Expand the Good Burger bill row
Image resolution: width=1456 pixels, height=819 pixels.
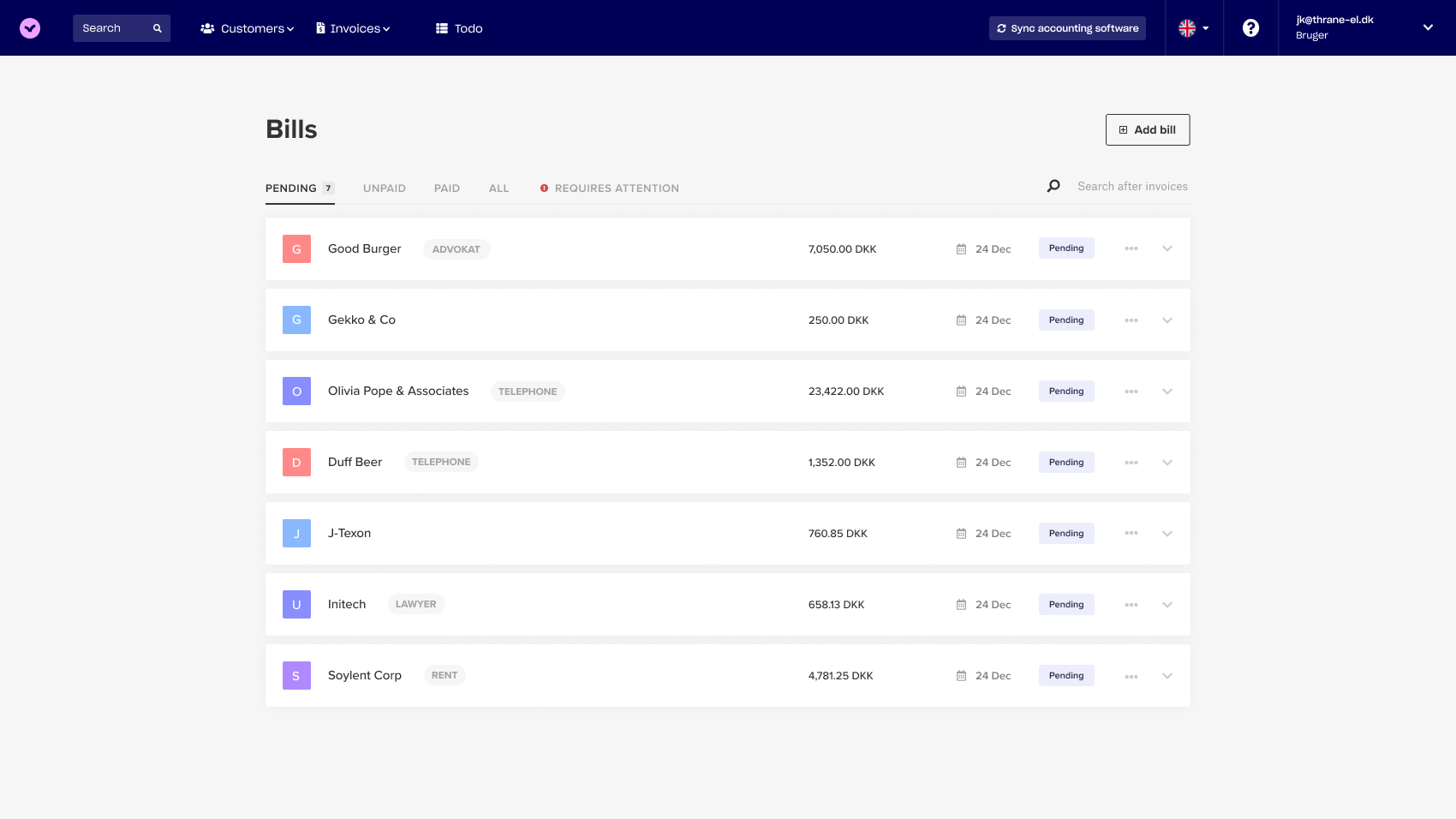pos(1167,248)
